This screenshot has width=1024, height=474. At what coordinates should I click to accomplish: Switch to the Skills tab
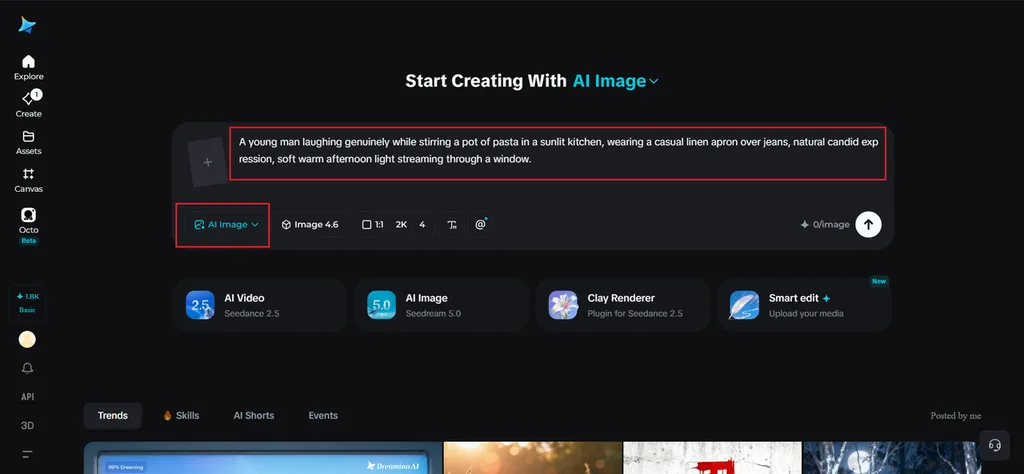[181, 415]
